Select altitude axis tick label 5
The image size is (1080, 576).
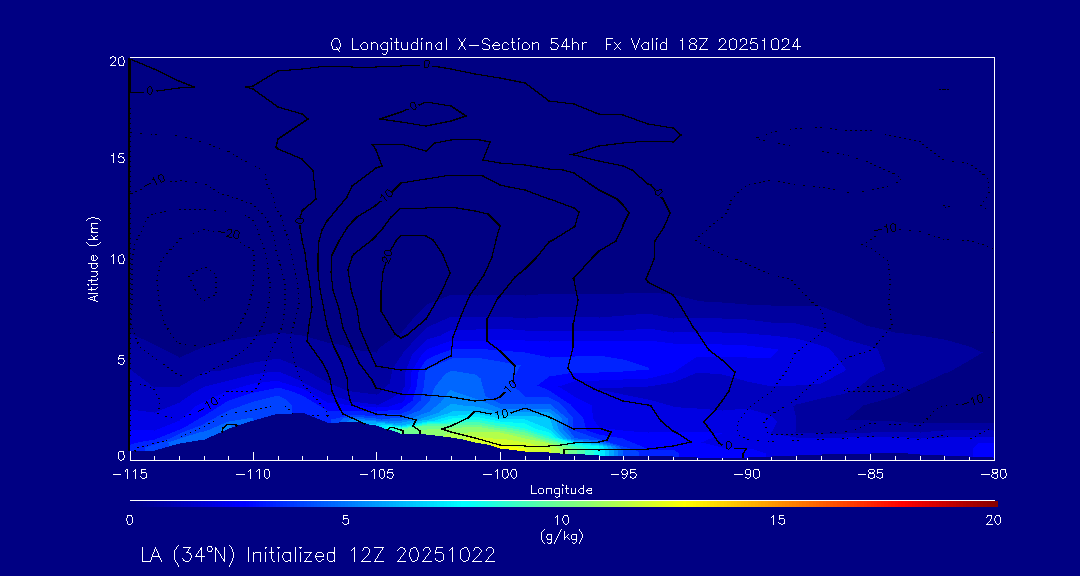pos(120,360)
